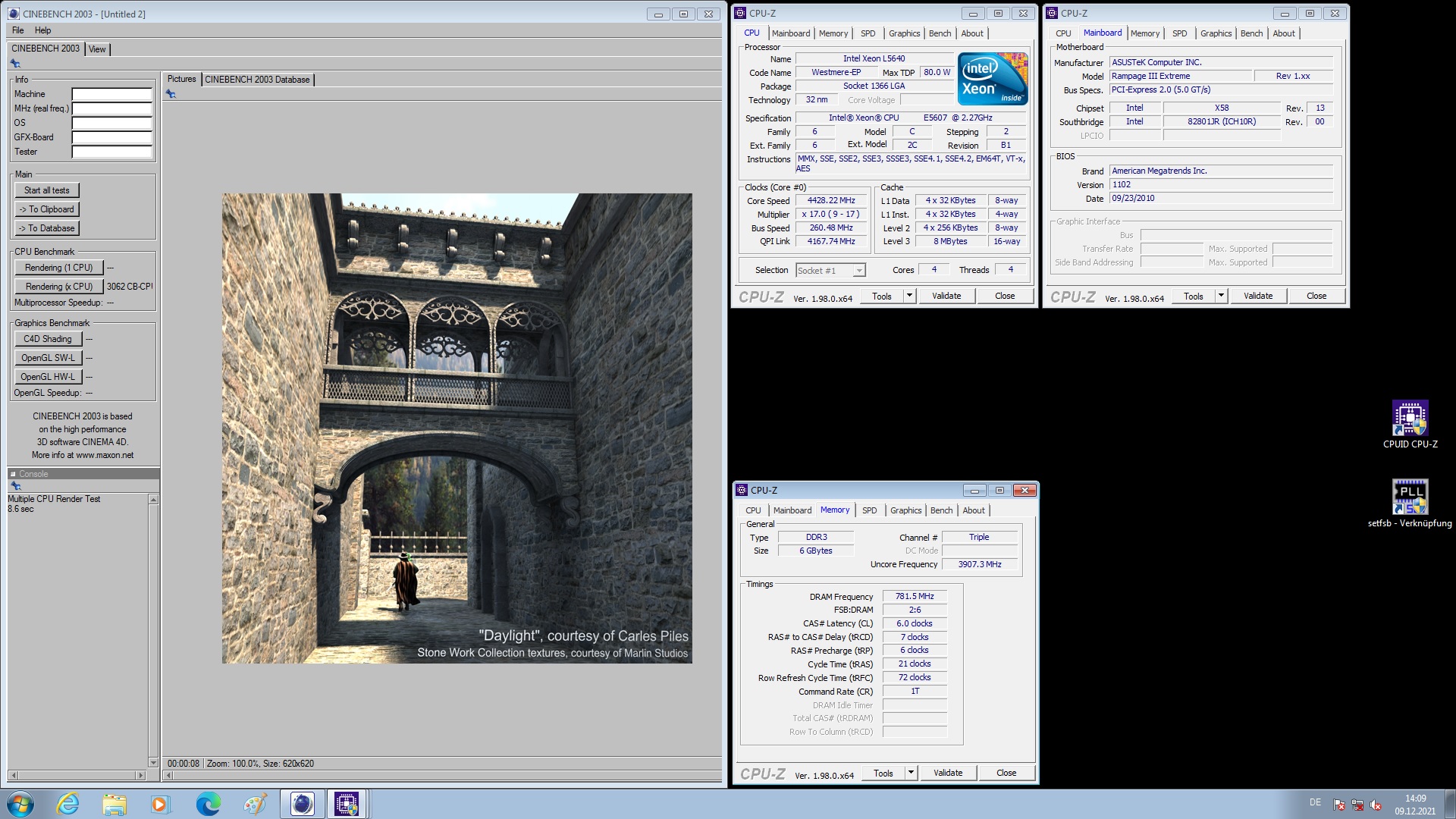Screen dimensions: 1456x819
Task: Open CINEBENCH 2003 Database tab
Action: coord(257,80)
